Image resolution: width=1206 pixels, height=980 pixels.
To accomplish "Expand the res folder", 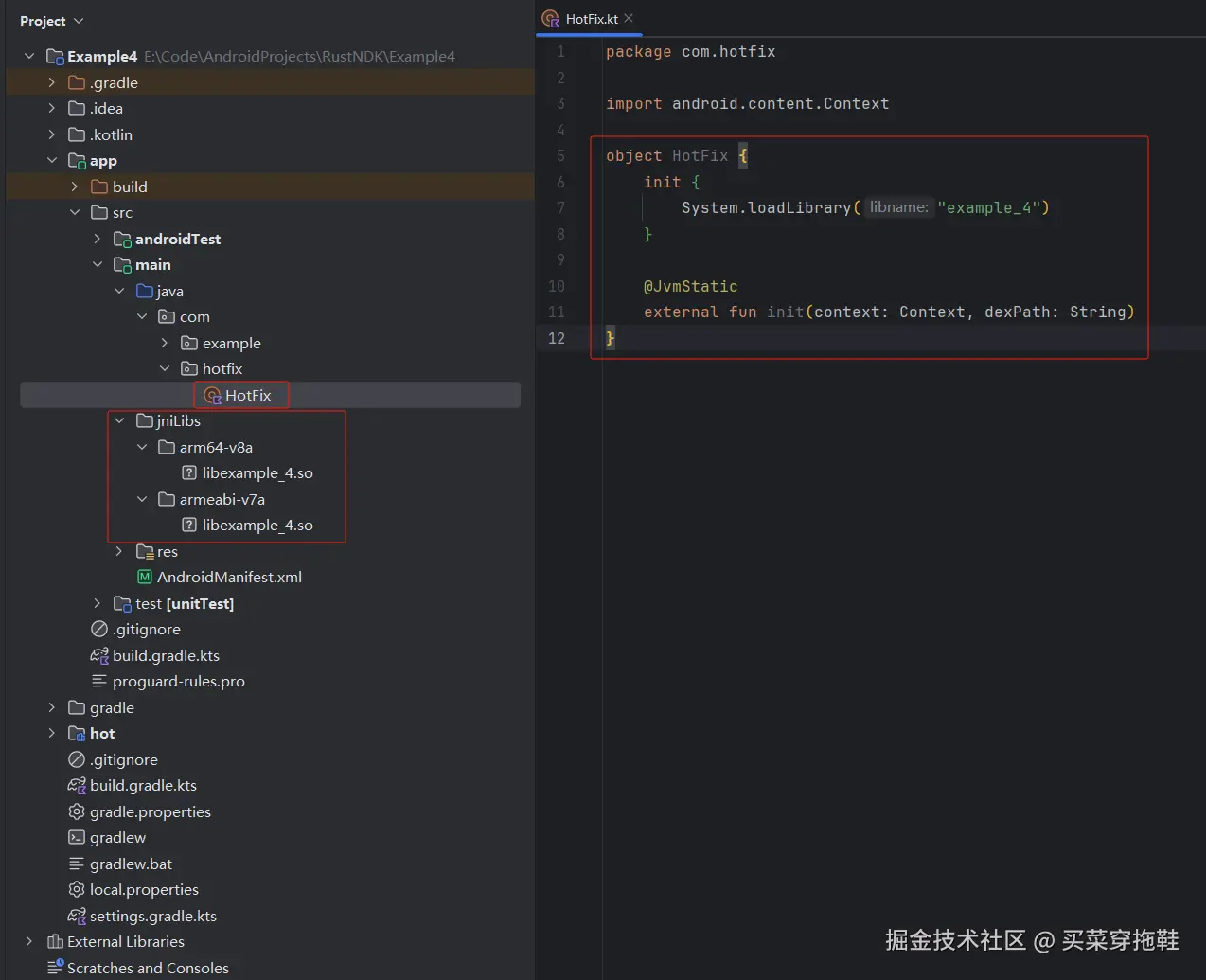I will pos(119,551).
